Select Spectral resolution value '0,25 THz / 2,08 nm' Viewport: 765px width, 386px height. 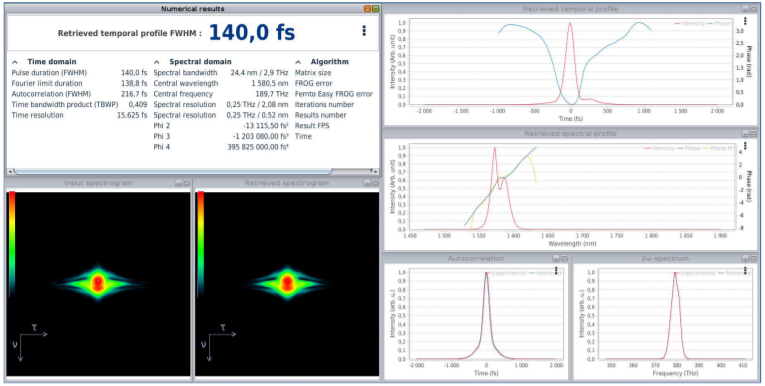tap(258, 104)
